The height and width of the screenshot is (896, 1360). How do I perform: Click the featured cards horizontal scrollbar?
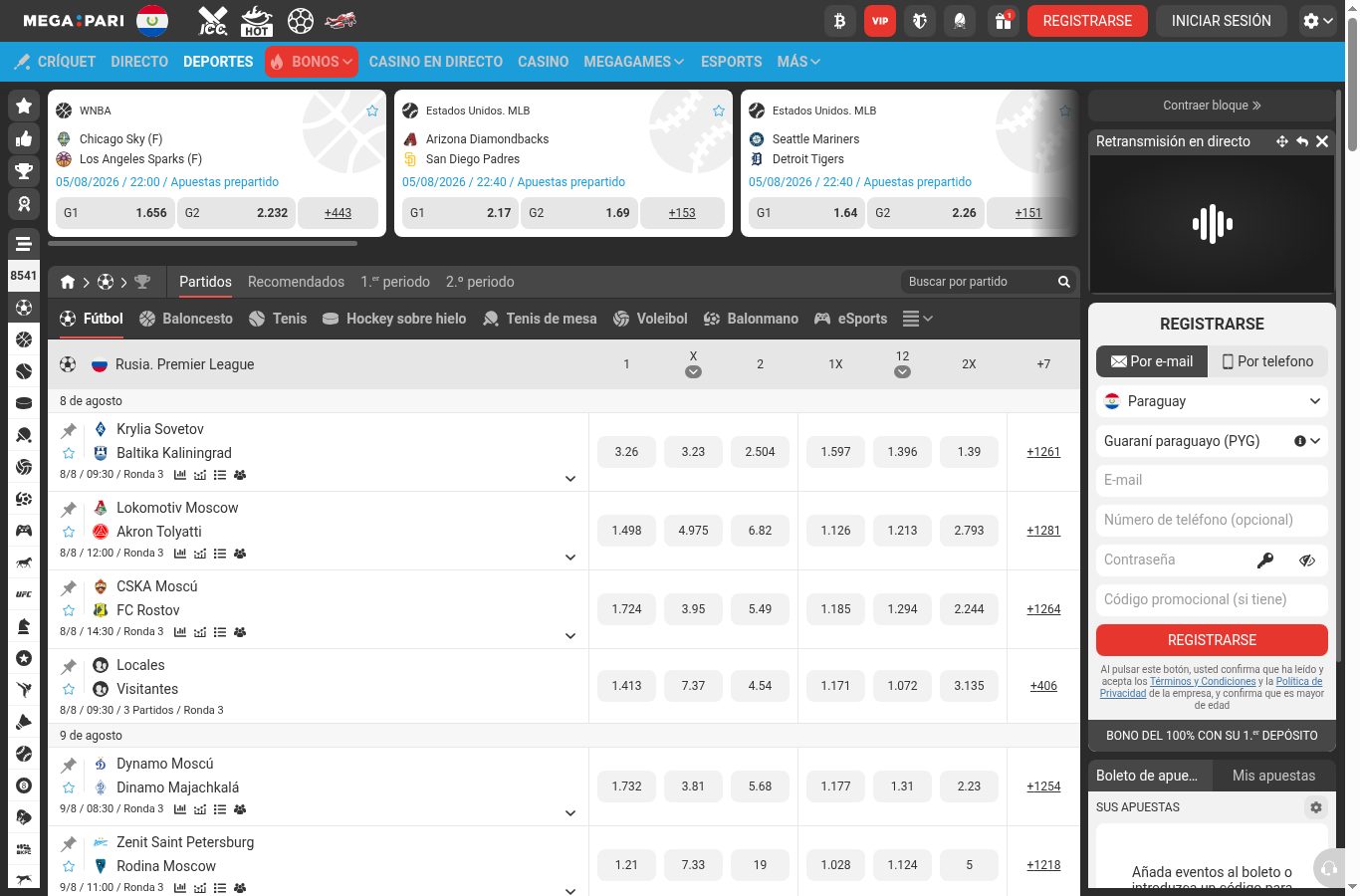[x=202, y=243]
